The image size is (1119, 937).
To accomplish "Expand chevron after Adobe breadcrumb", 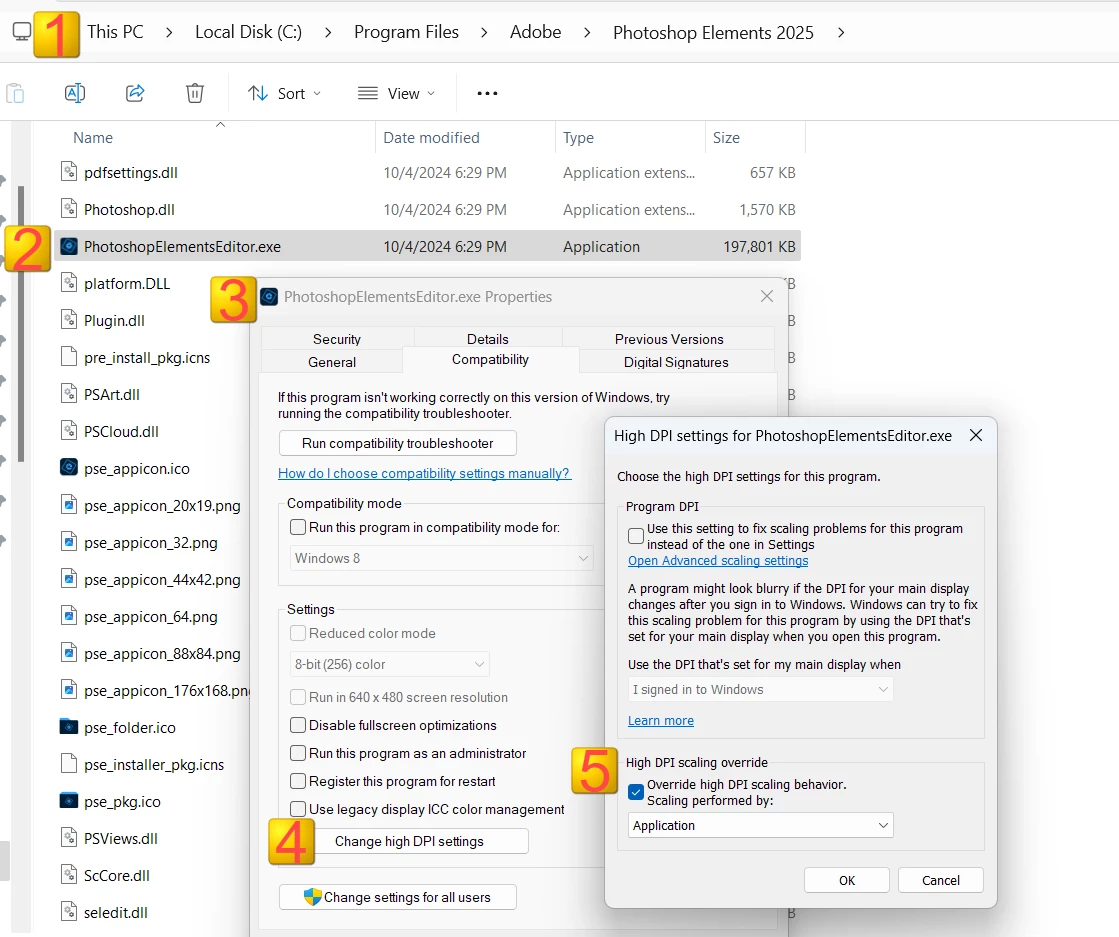I will click(x=587, y=33).
